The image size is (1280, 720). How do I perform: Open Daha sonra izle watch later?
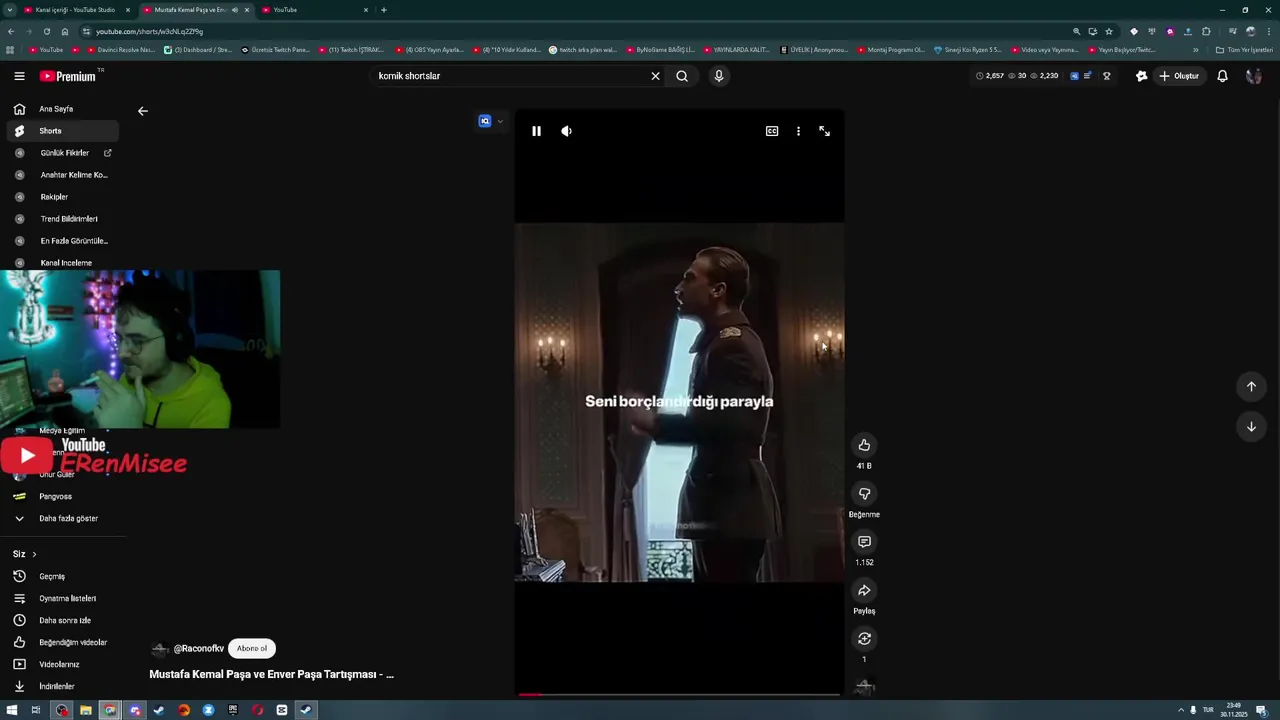[x=63, y=620]
